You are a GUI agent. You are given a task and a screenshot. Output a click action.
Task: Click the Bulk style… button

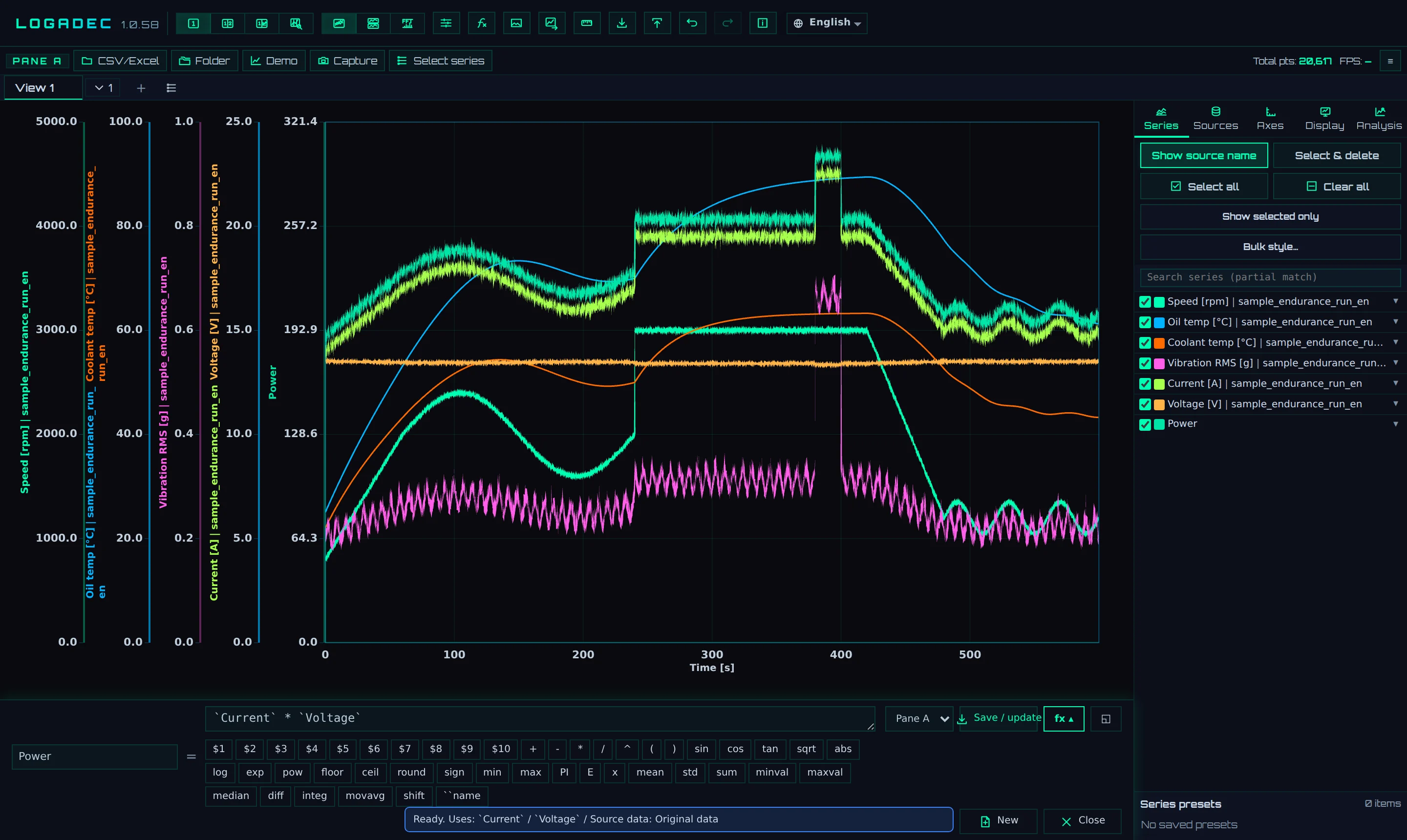[1270, 247]
